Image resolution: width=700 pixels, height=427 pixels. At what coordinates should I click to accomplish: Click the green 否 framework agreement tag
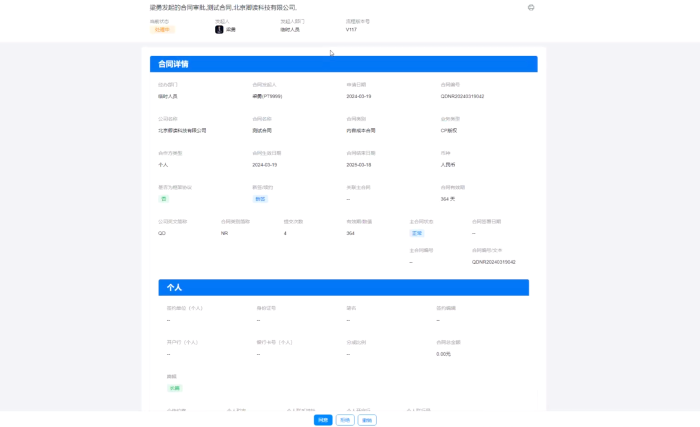(163, 198)
